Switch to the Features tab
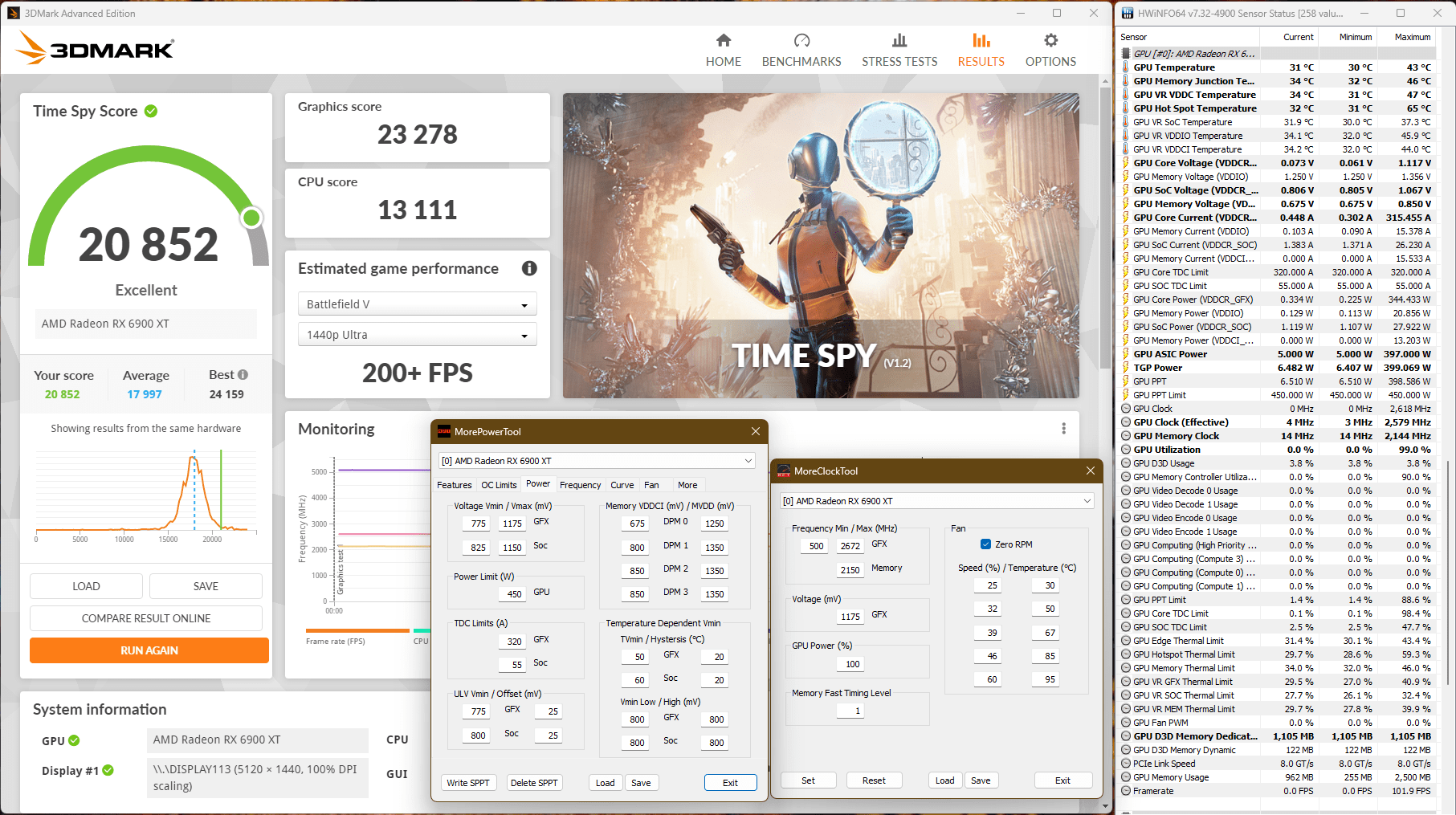Viewport: 1456px width, 815px height. coord(455,485)
